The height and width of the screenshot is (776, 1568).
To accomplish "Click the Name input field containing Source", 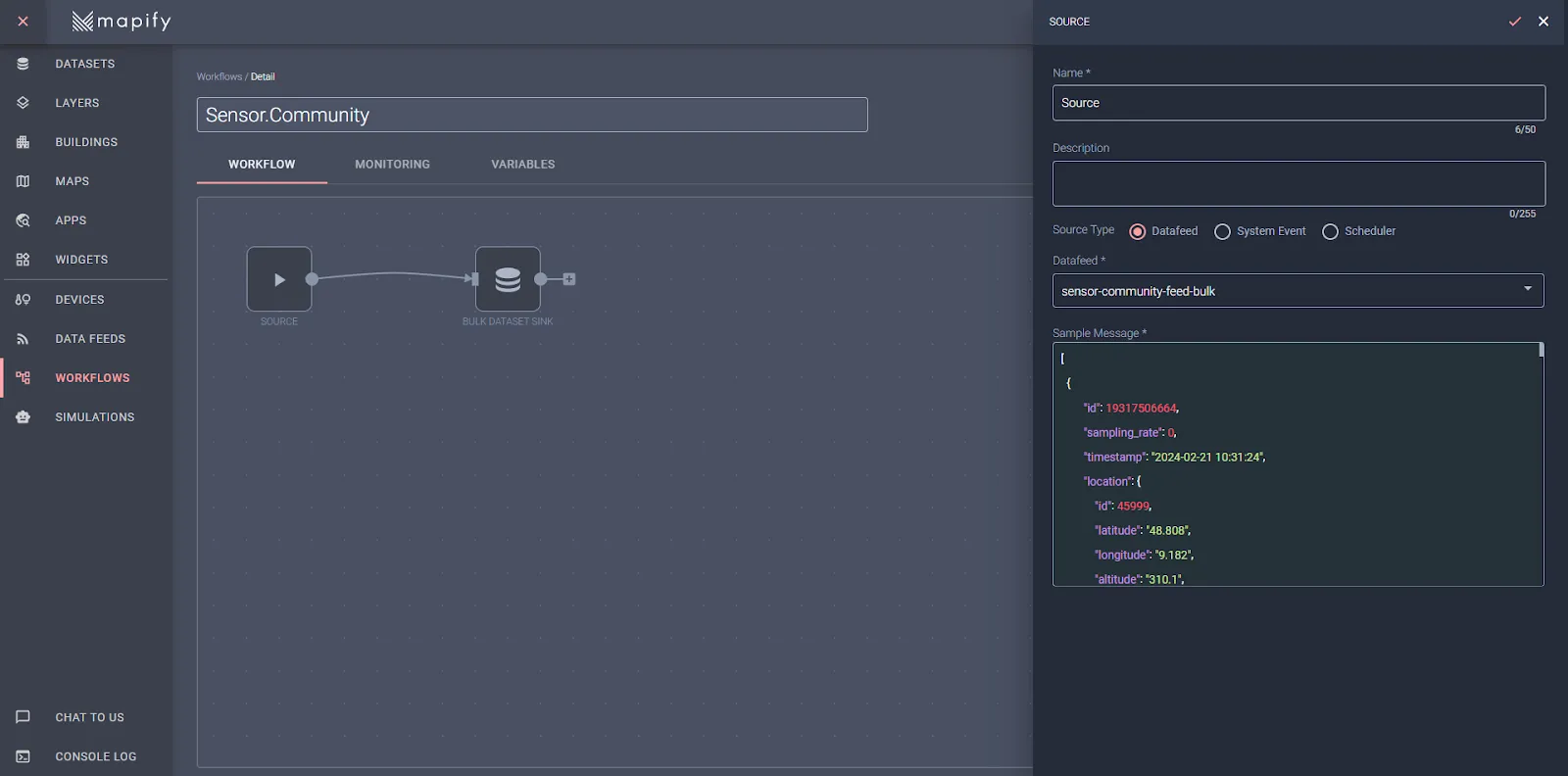I will (x=1298, y=103).
